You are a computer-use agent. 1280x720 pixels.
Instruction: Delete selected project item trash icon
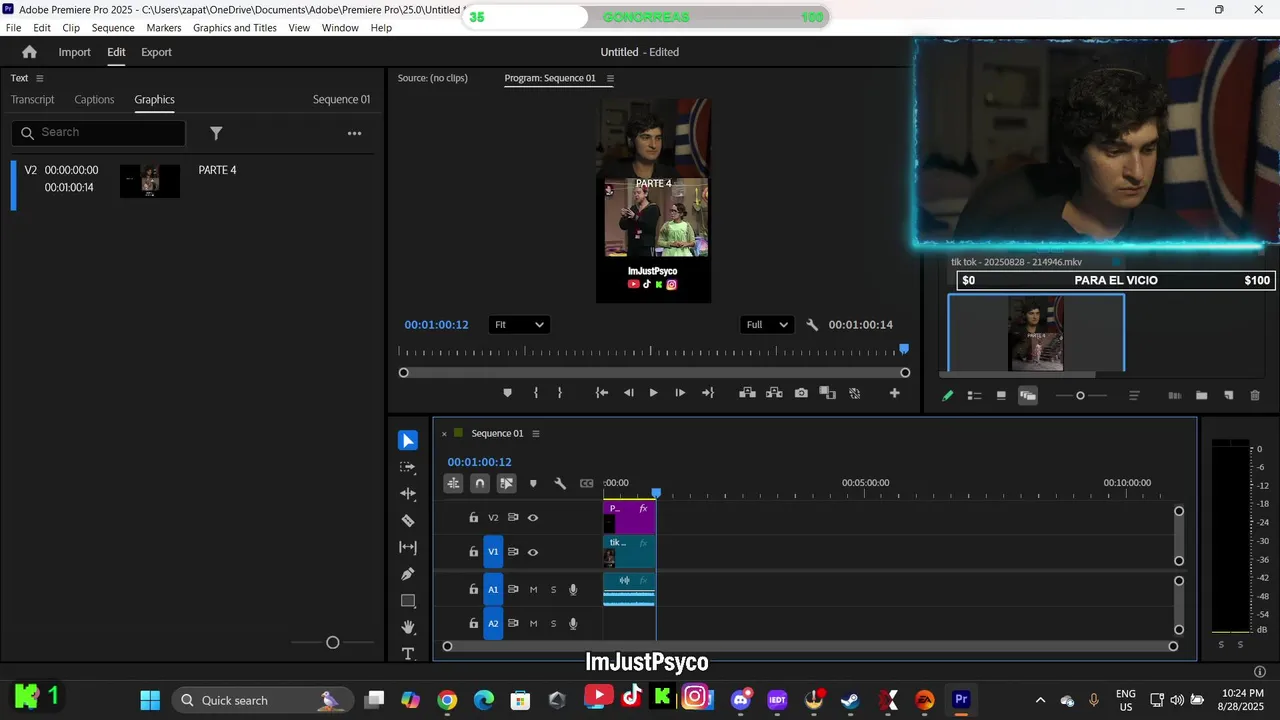(x=1255, y=396)
